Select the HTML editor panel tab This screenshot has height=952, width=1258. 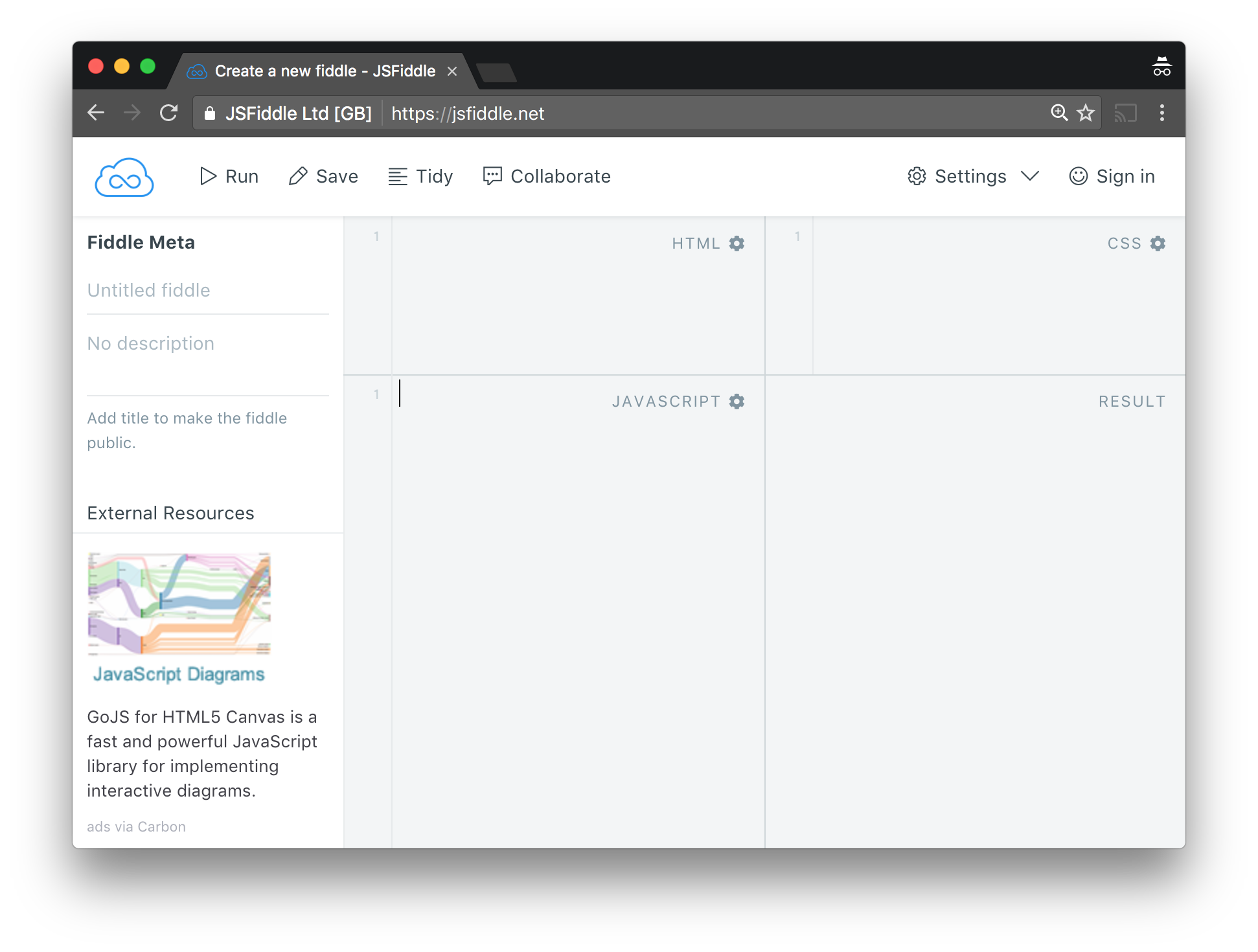click(x=698, y=242)
